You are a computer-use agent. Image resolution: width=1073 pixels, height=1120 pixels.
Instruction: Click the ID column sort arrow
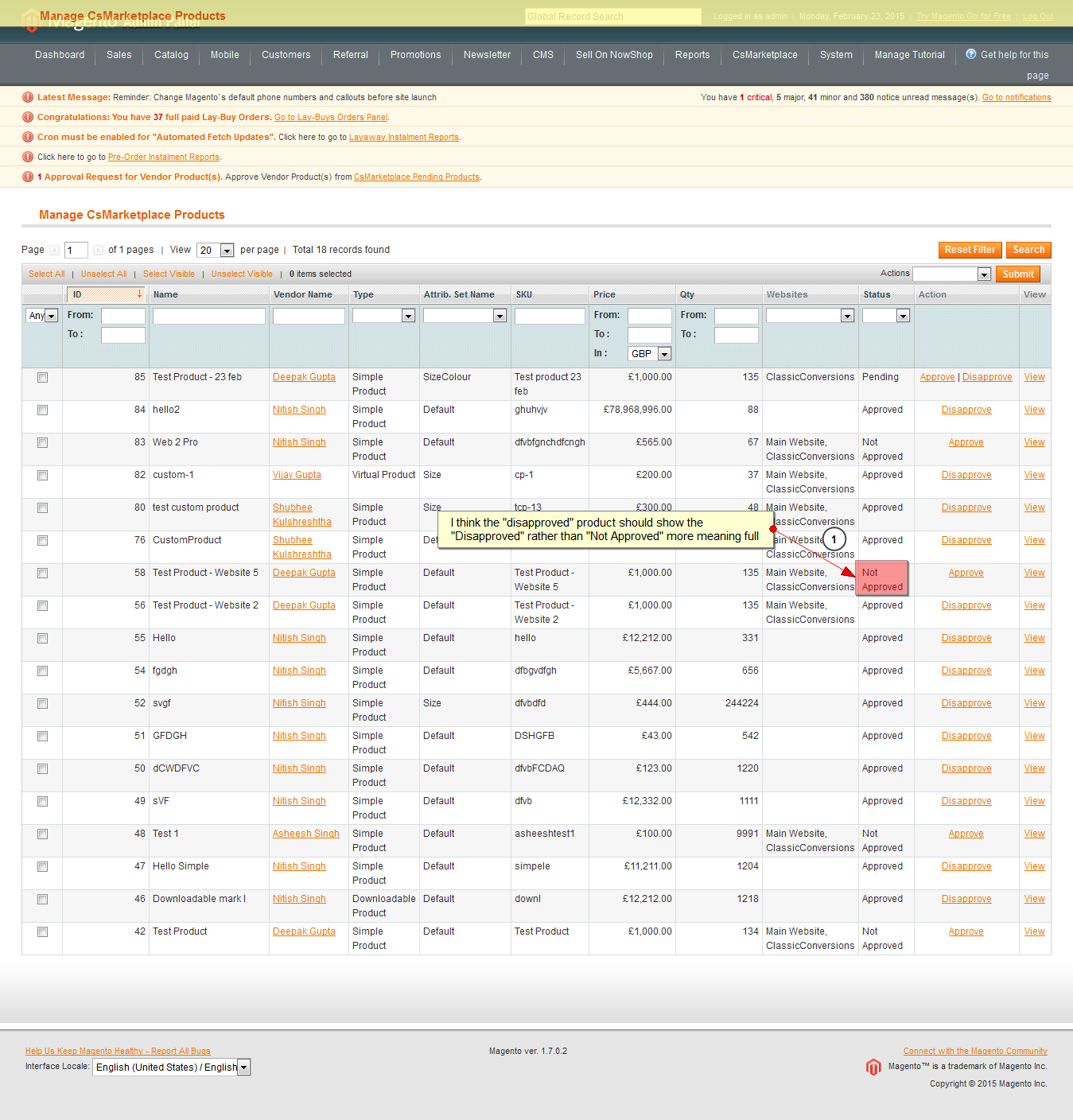pos(139,294)
